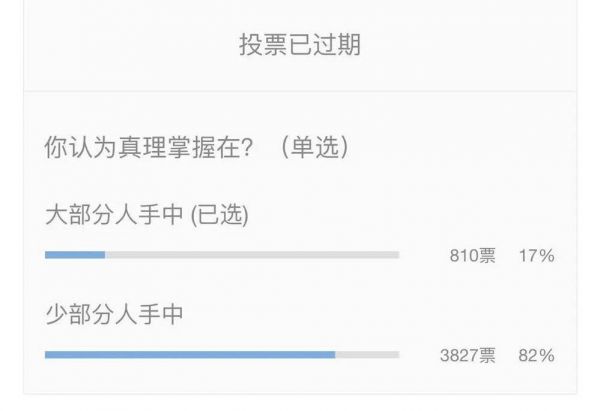Click the 票 character after 810
Screen dimensions: 600x411
(x=487, y=256)
